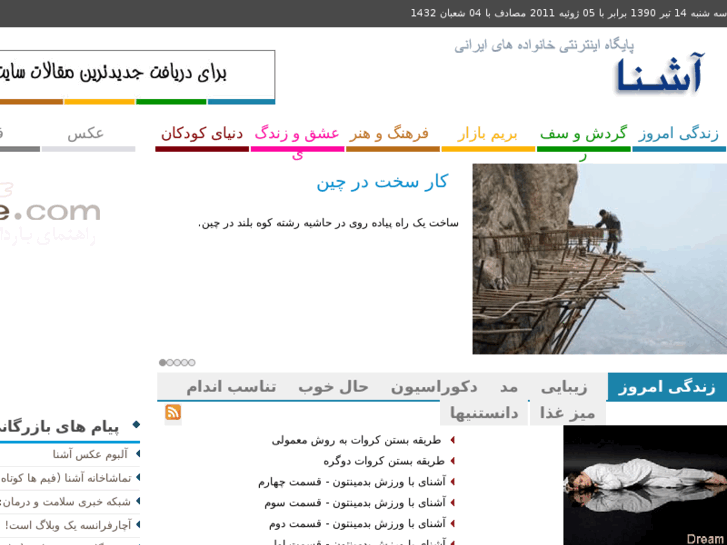Image resolution: width=727 pixels, height=545 pixels.
Task: Open the RSS feed icon
Action: 173,412
